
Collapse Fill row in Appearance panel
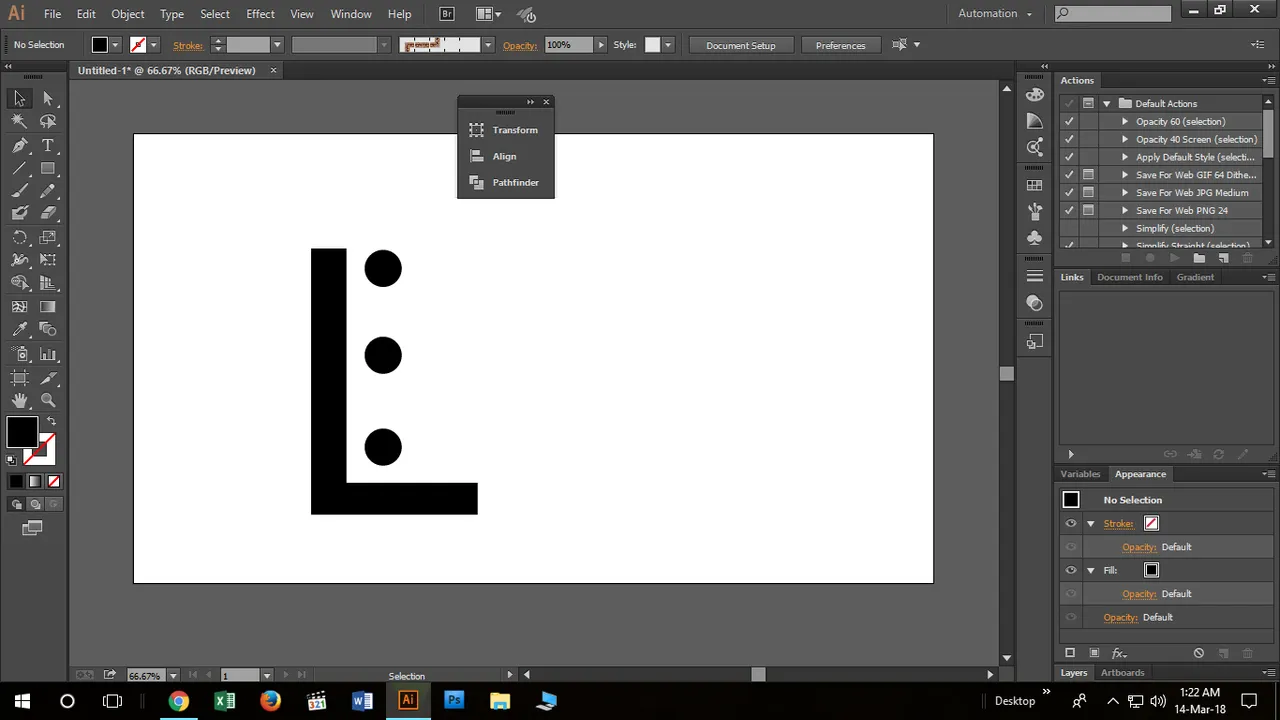point(1091,570)
